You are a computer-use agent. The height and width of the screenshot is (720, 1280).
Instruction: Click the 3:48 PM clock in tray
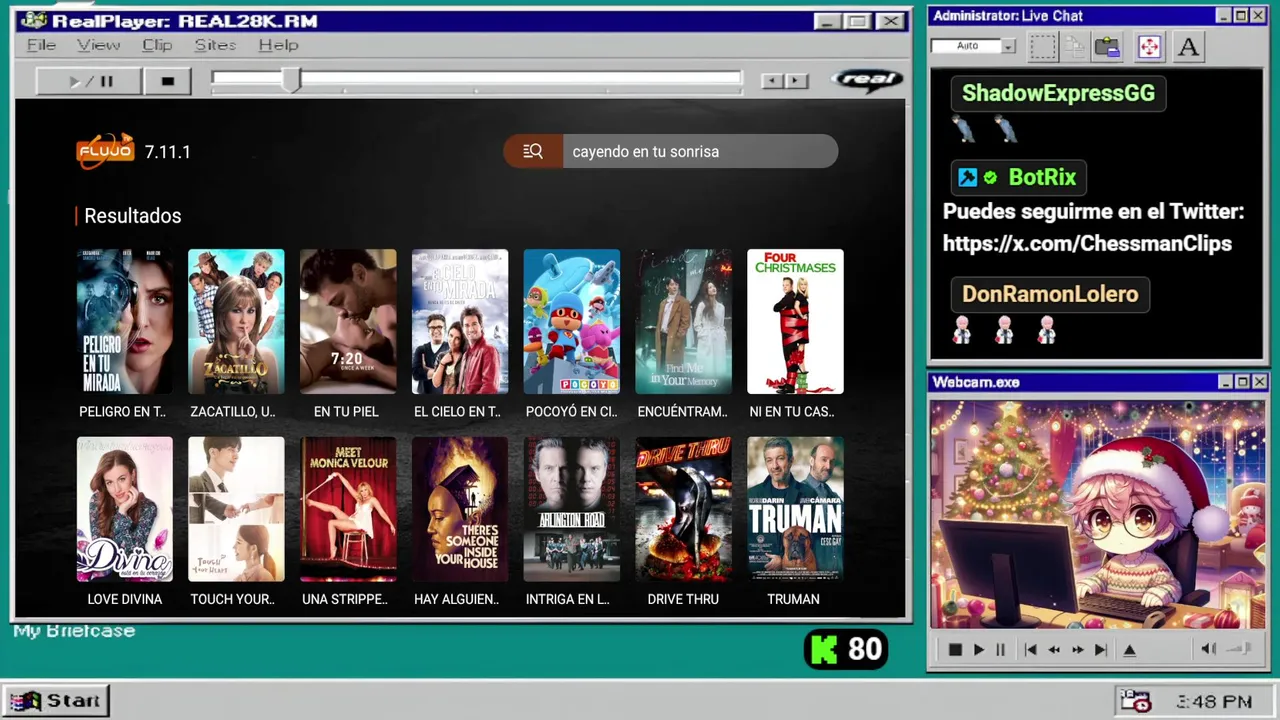(x=1214, y=702)
